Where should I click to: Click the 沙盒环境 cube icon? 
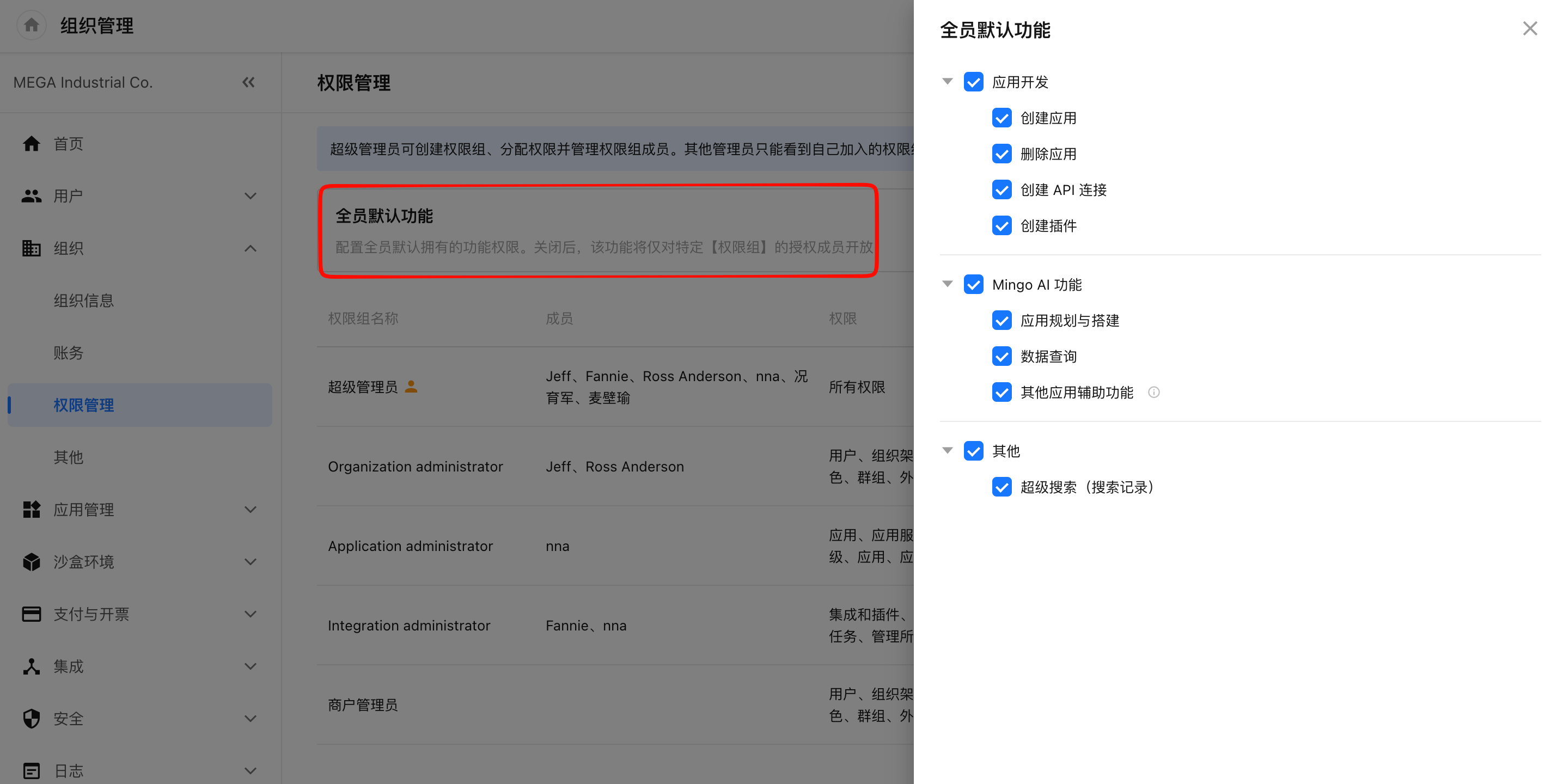[31, 562]
